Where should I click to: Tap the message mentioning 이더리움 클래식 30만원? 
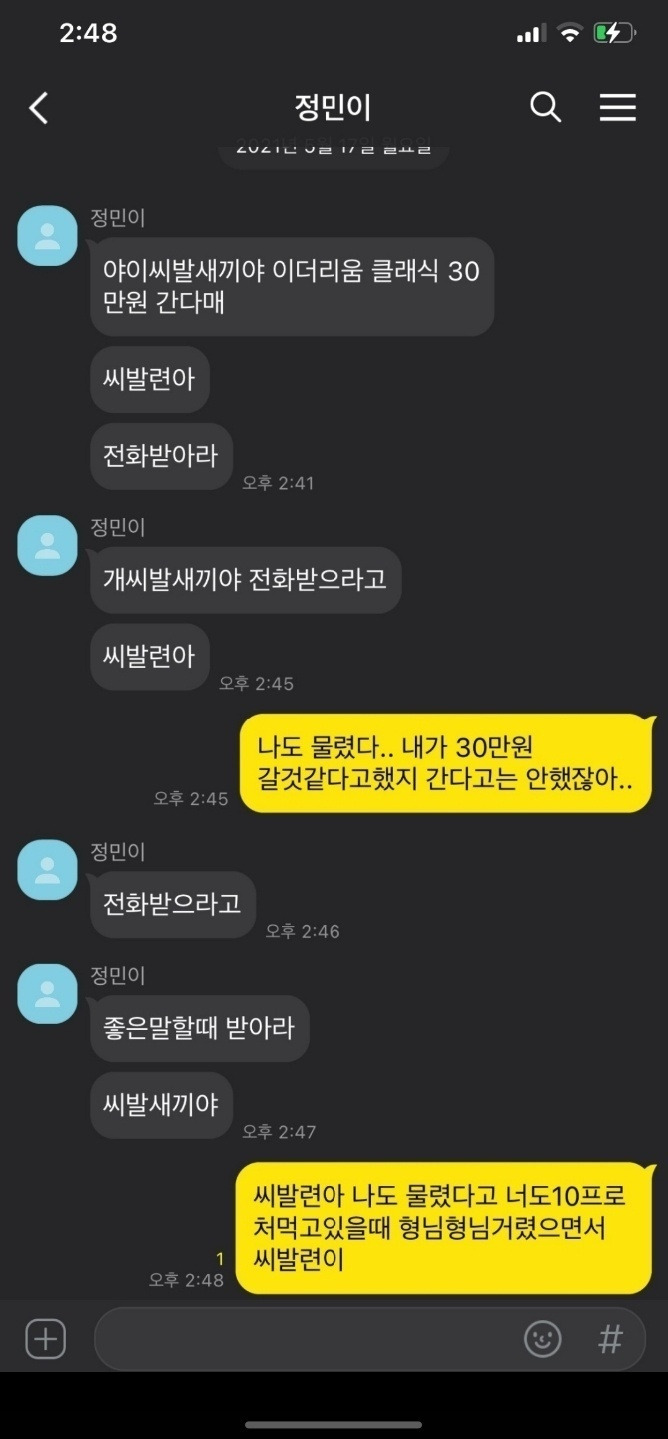(292, 286)
